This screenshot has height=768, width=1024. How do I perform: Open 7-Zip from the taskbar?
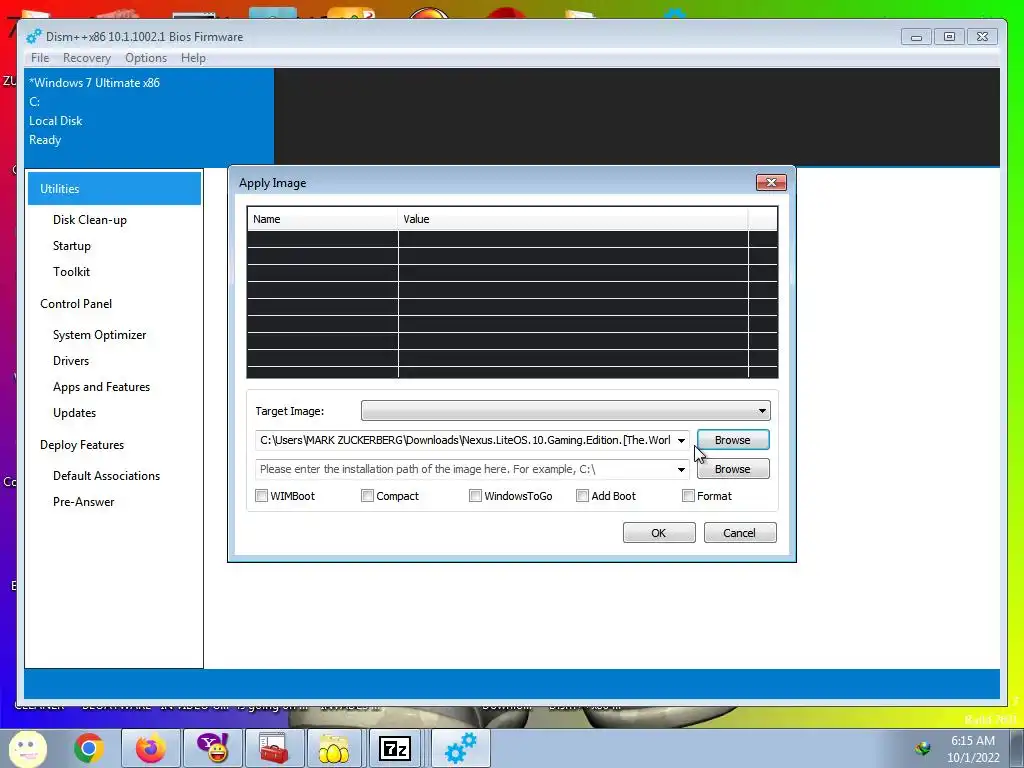[395, 748]
